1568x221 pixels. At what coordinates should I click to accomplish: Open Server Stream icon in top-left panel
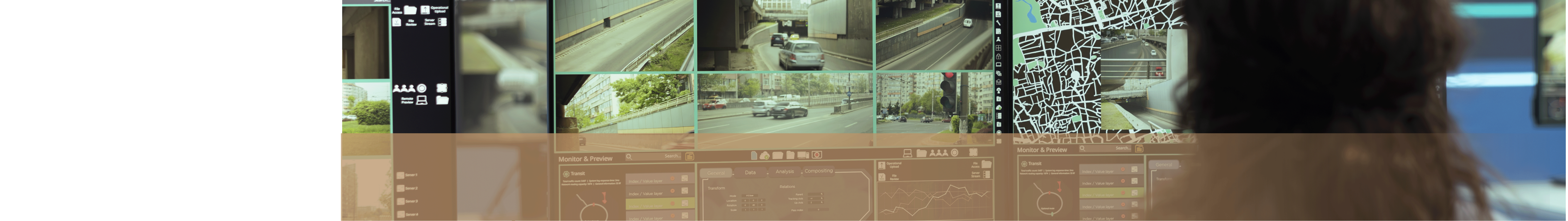click(x=443, y=22)
